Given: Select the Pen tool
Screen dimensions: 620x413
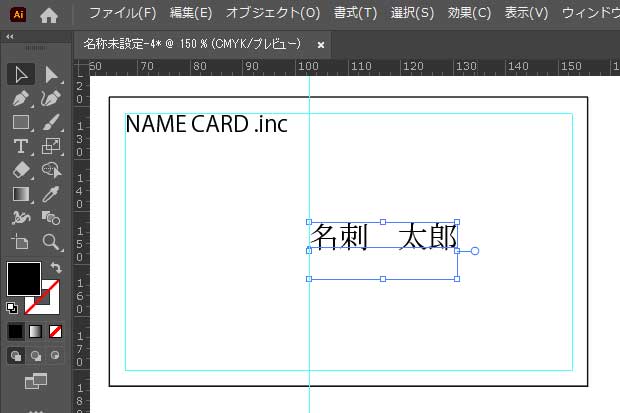Looking at the screenshot, I should tap(21, 99).
